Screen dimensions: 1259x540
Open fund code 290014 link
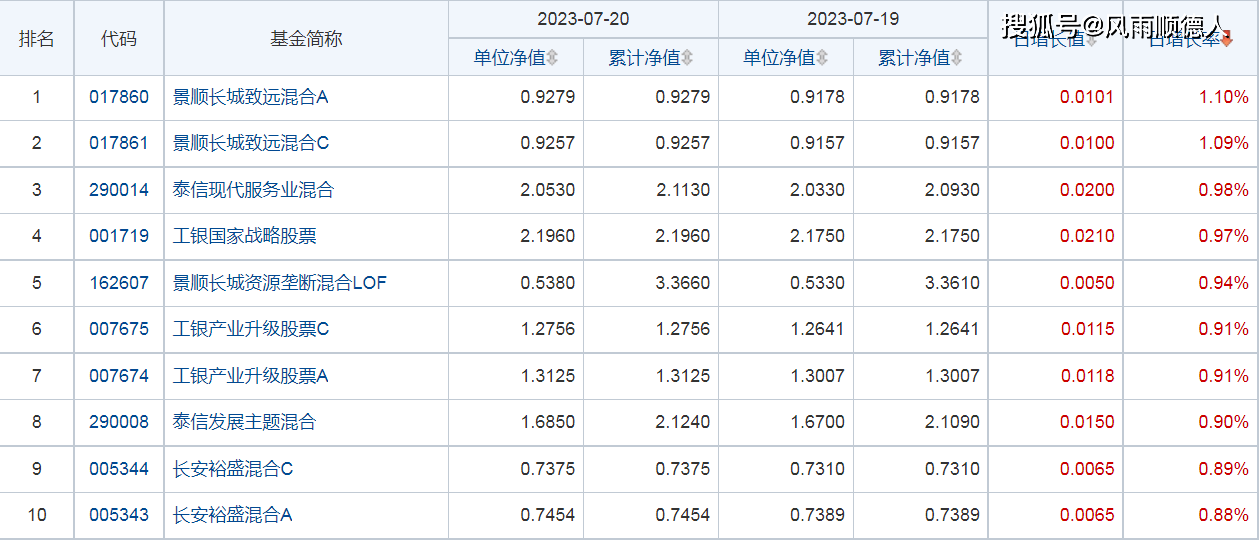point(119,190)
